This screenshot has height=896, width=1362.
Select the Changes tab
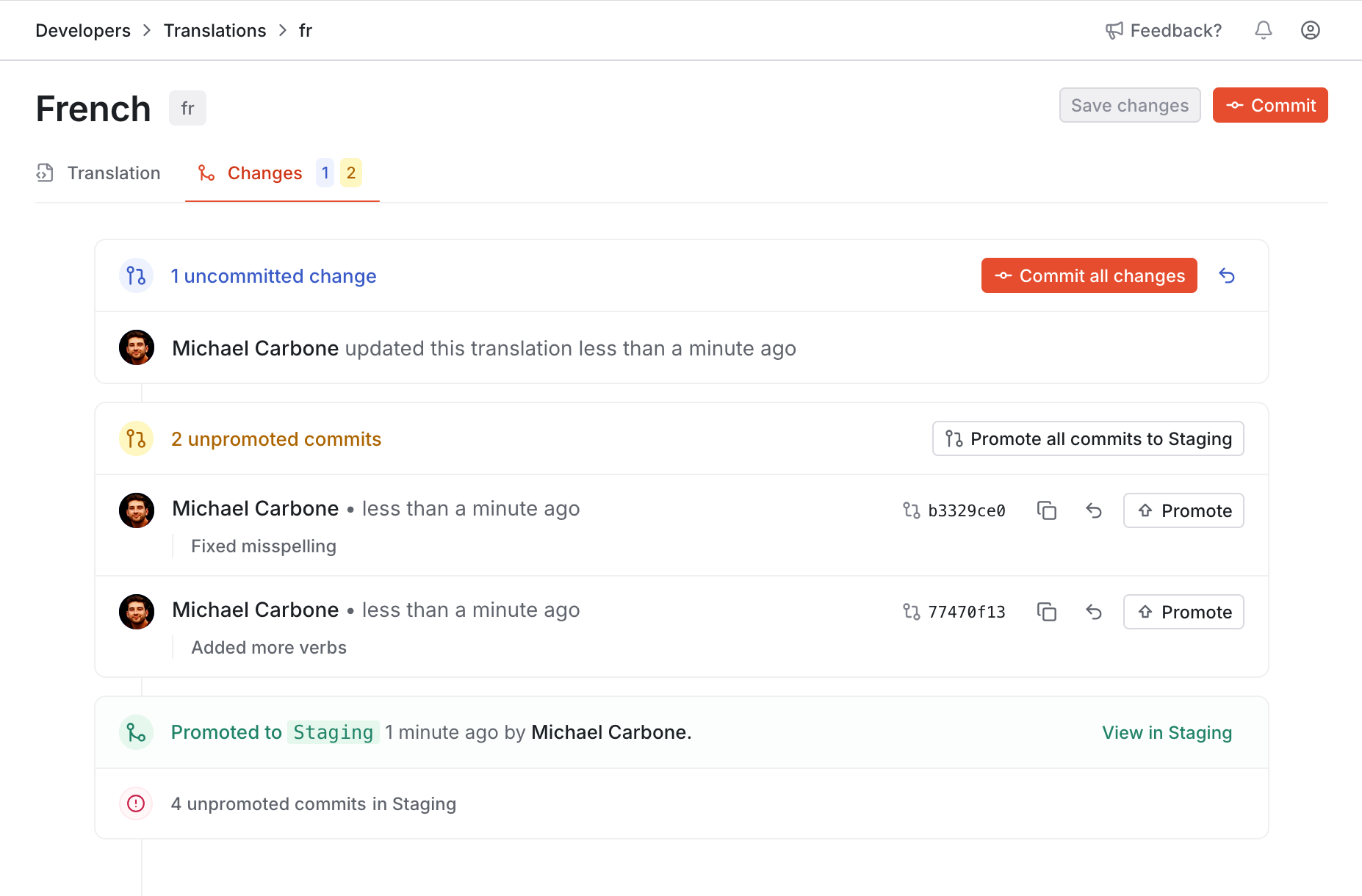[x=264, y=173]
